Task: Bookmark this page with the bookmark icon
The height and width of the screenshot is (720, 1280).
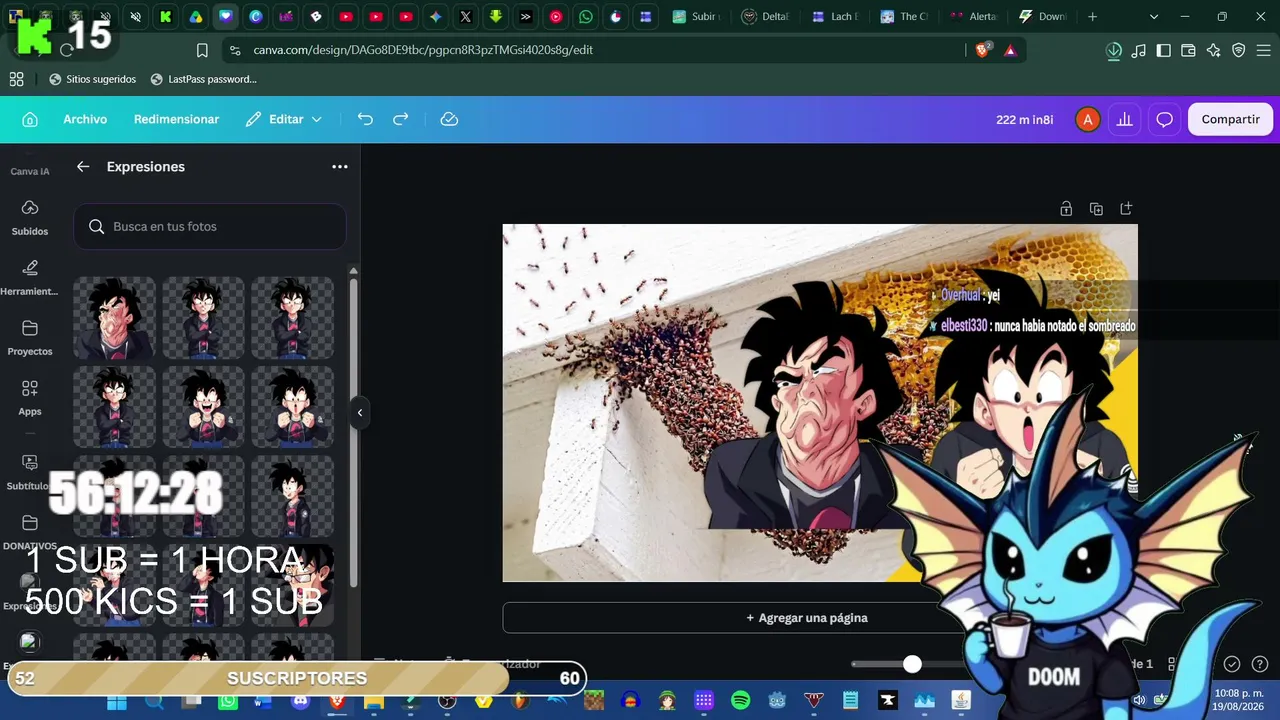Action: 202,50
